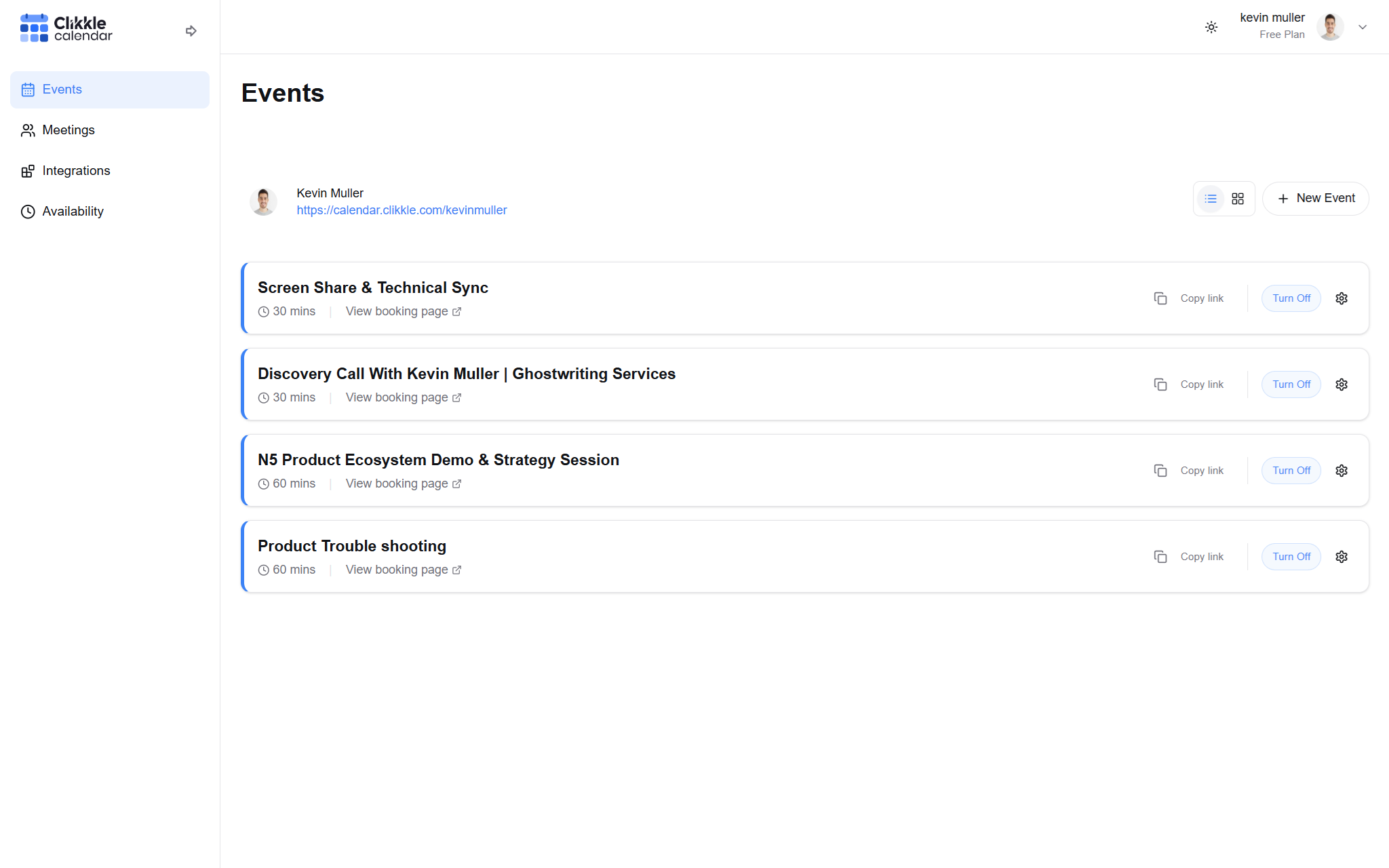The height and width of the screenshot is (868, 1389).
Task: Switch to list view layout
Action: pyautogui.click(x=1211, y=199)
